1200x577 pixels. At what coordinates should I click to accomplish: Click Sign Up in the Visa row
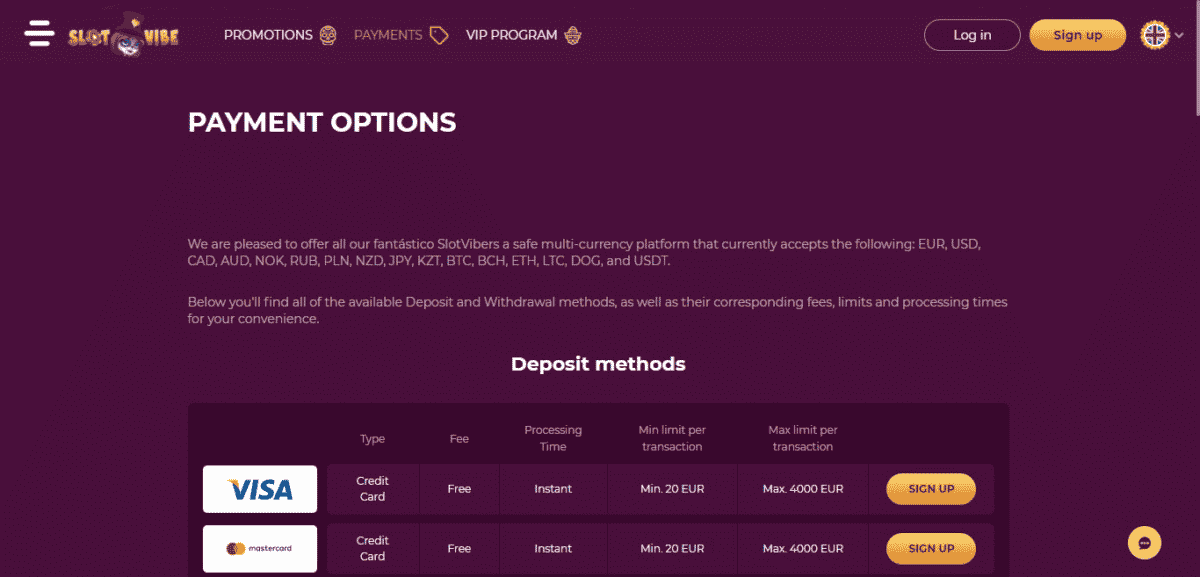click(931, 489)
